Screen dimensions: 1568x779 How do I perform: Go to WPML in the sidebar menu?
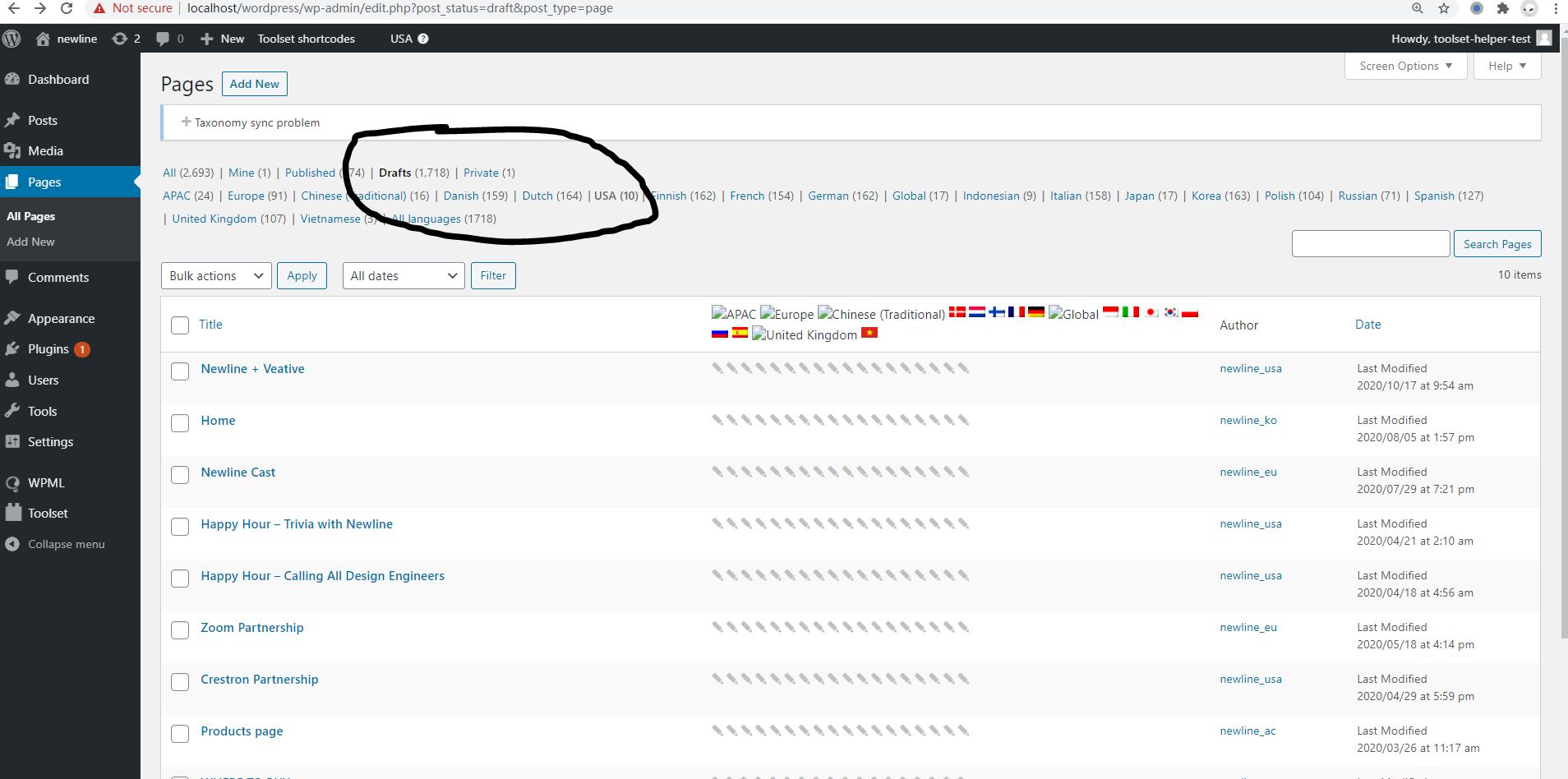(46, 483)
